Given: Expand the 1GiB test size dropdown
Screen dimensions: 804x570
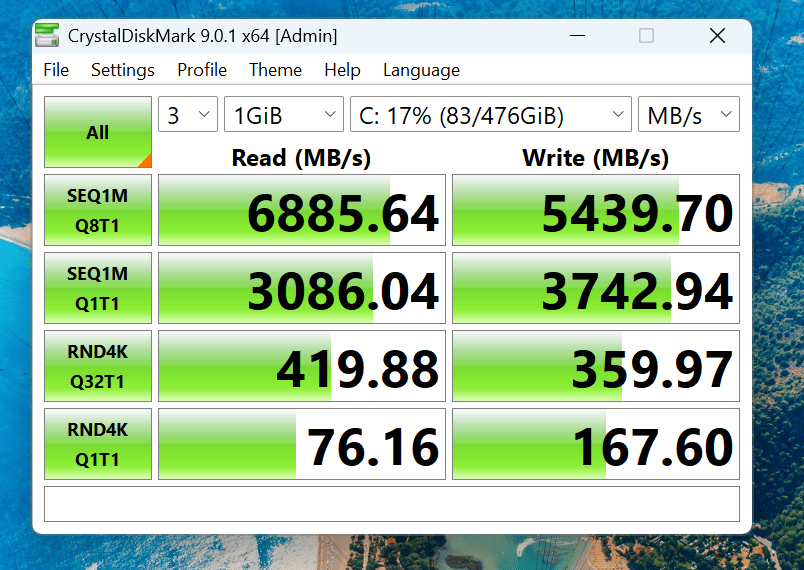Looking at the screenshot, I should pos(284,115).
